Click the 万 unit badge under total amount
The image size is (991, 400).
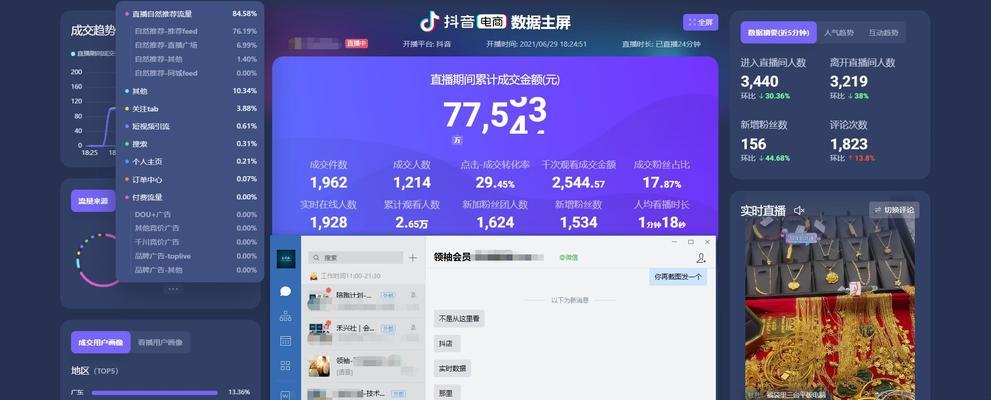coord(457,140)
